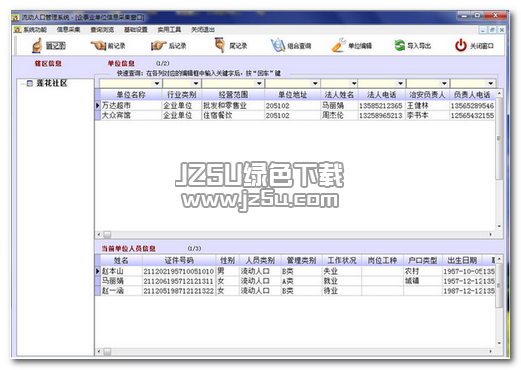Click right arrow of unit table horizontal scrollbar
This screenshot has width=521, height=370.
click(x=491, y=234)
